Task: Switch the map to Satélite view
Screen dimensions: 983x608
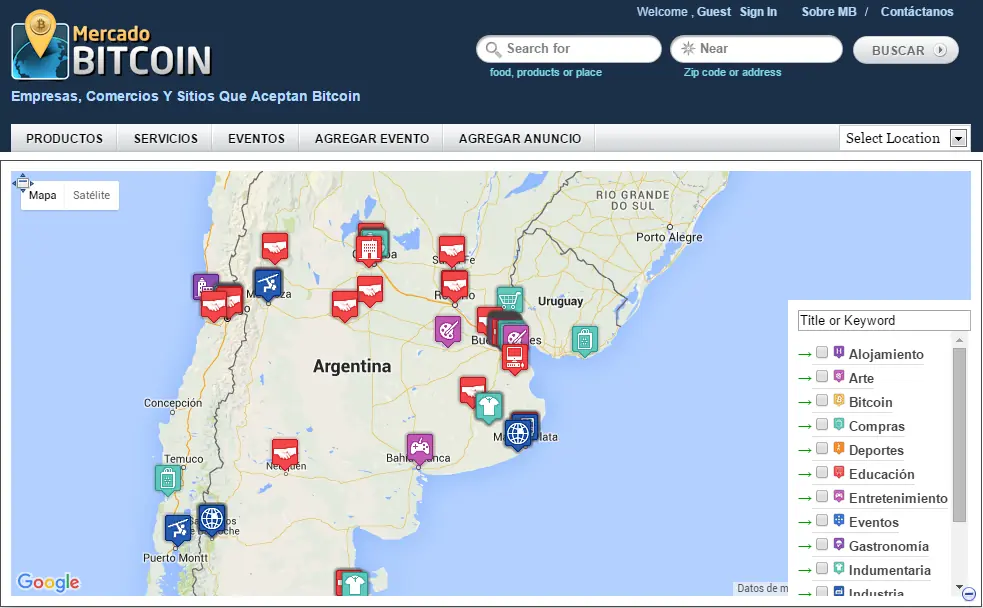Action: (x=92, y=195)
